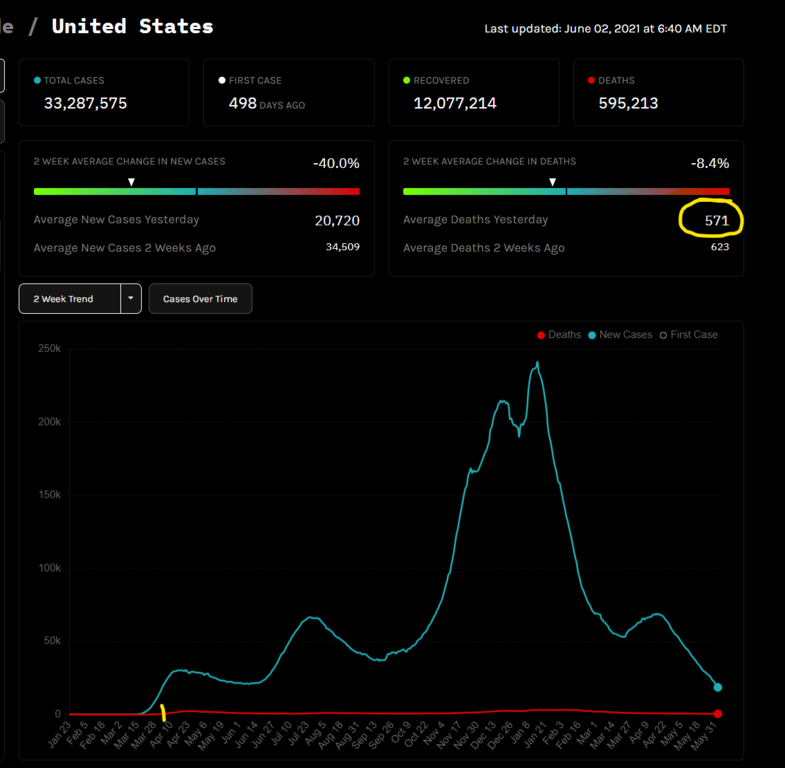Click the circled 571 average deaths value
This screenshot has width=785, height=768.
712,220
